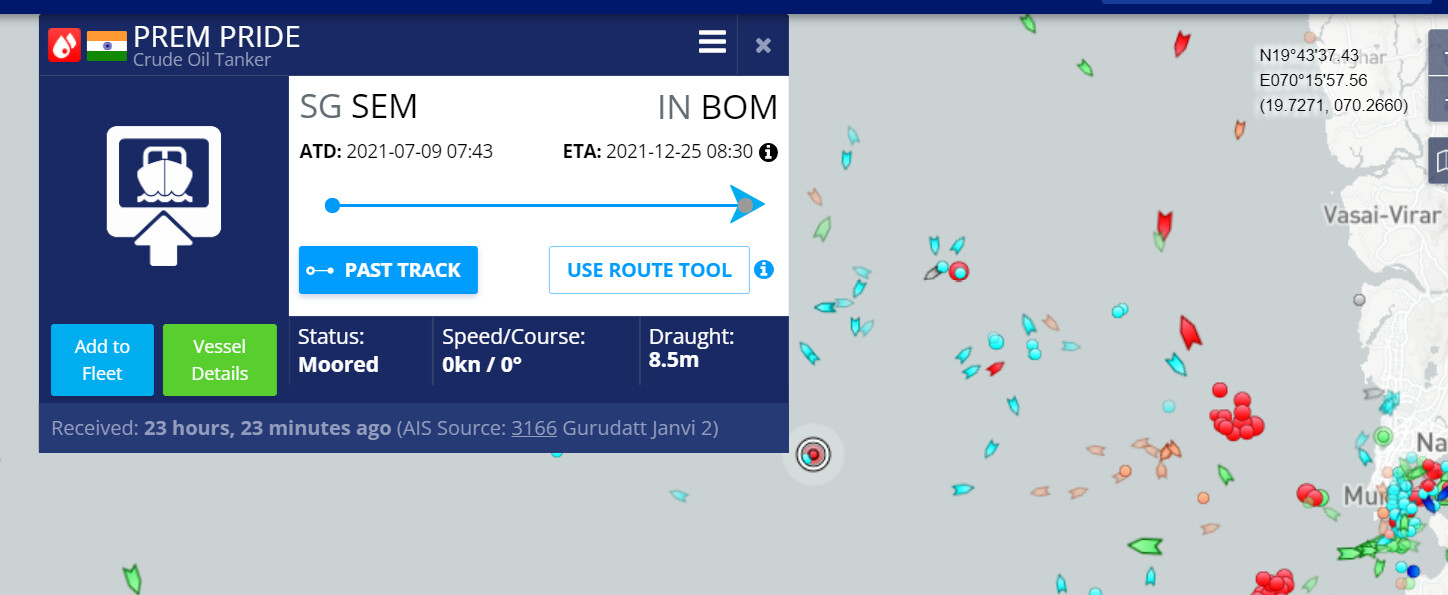Close the PREM PRIDE info panel
The height and width of the screenshot is (595, 1448).
763,45
